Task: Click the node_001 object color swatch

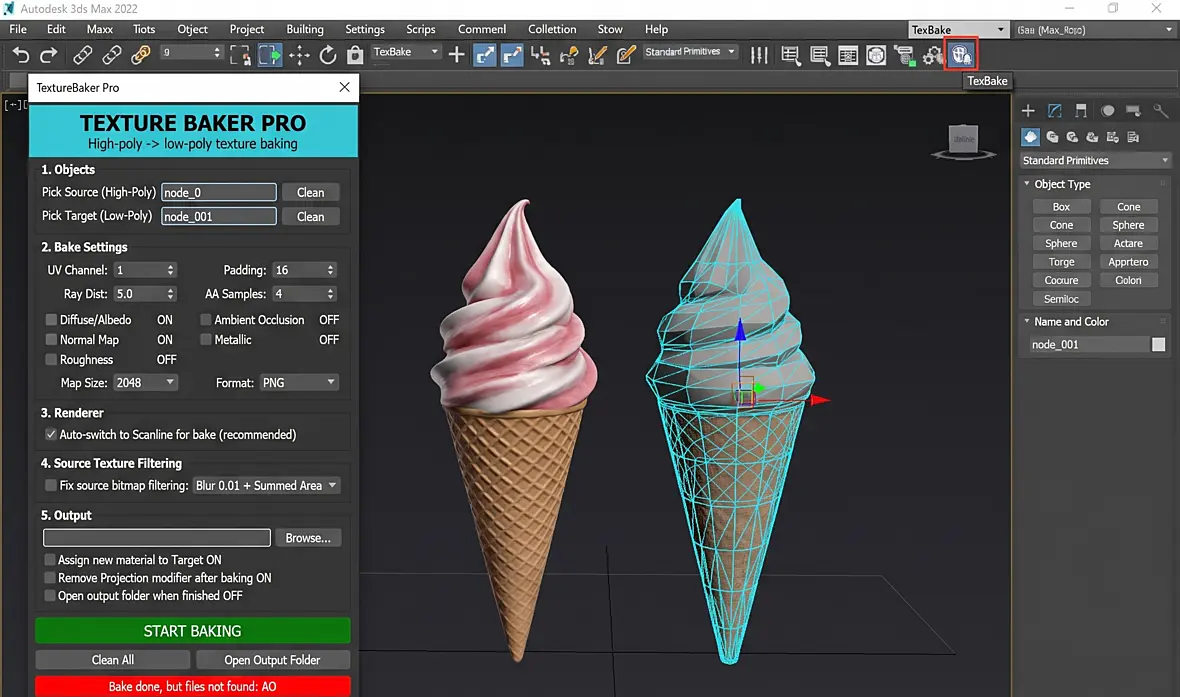Action: click(1158, 344)
